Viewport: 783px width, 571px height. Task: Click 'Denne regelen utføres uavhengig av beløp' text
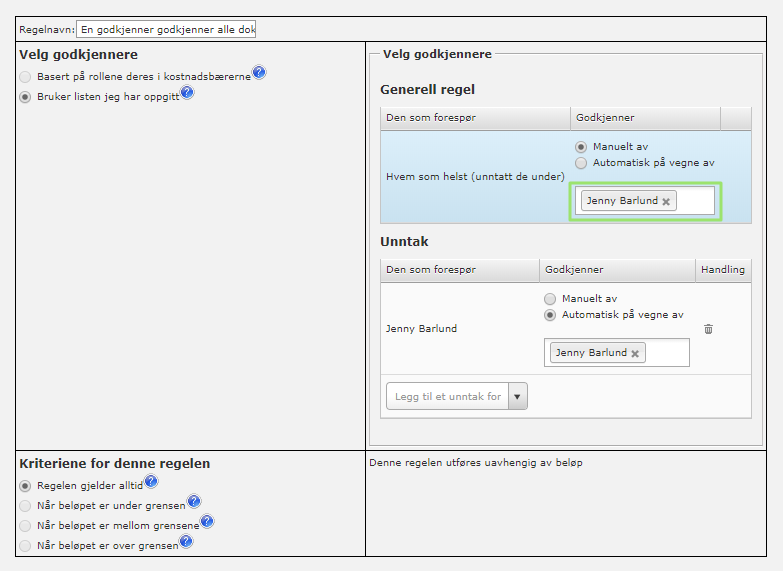(x=476, y=463)
